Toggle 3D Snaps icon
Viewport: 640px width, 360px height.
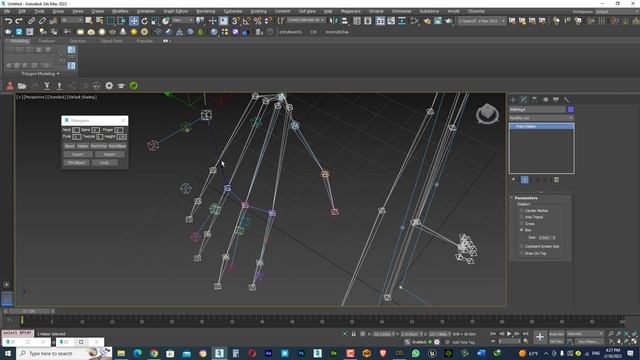236,21
